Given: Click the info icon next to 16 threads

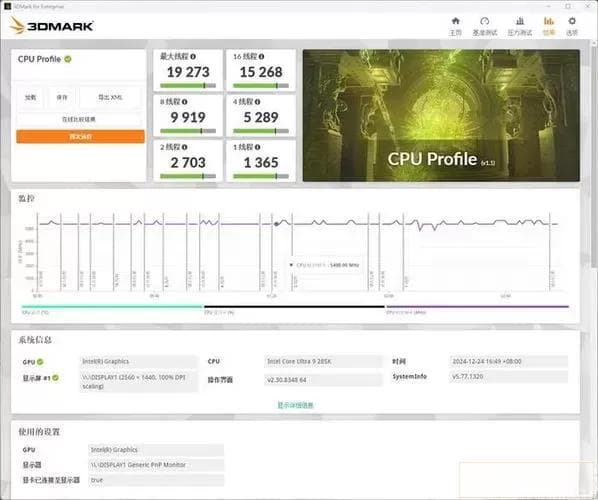Looking at the screenshot, I should [261, 56].
